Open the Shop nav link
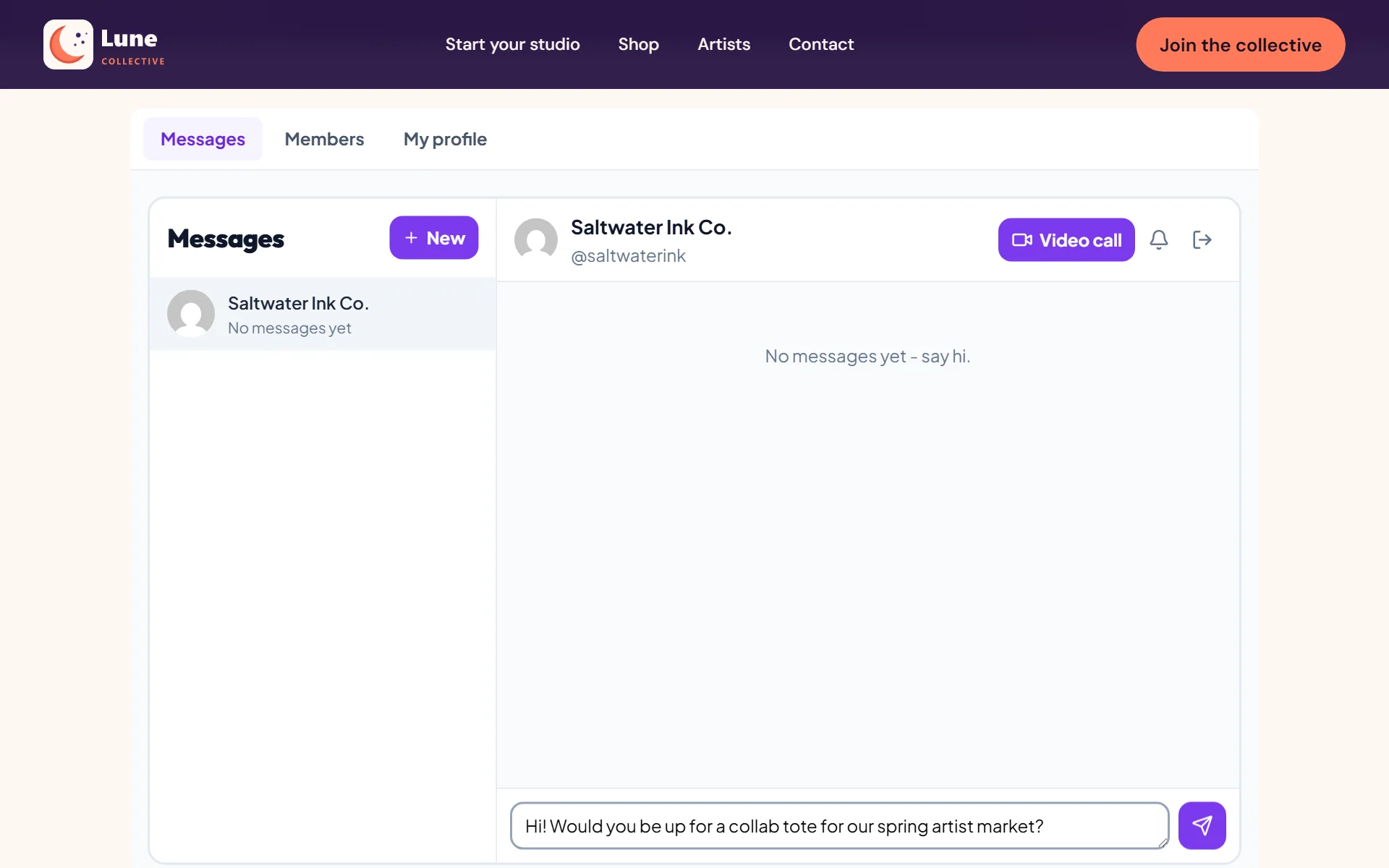 point(638,44)
